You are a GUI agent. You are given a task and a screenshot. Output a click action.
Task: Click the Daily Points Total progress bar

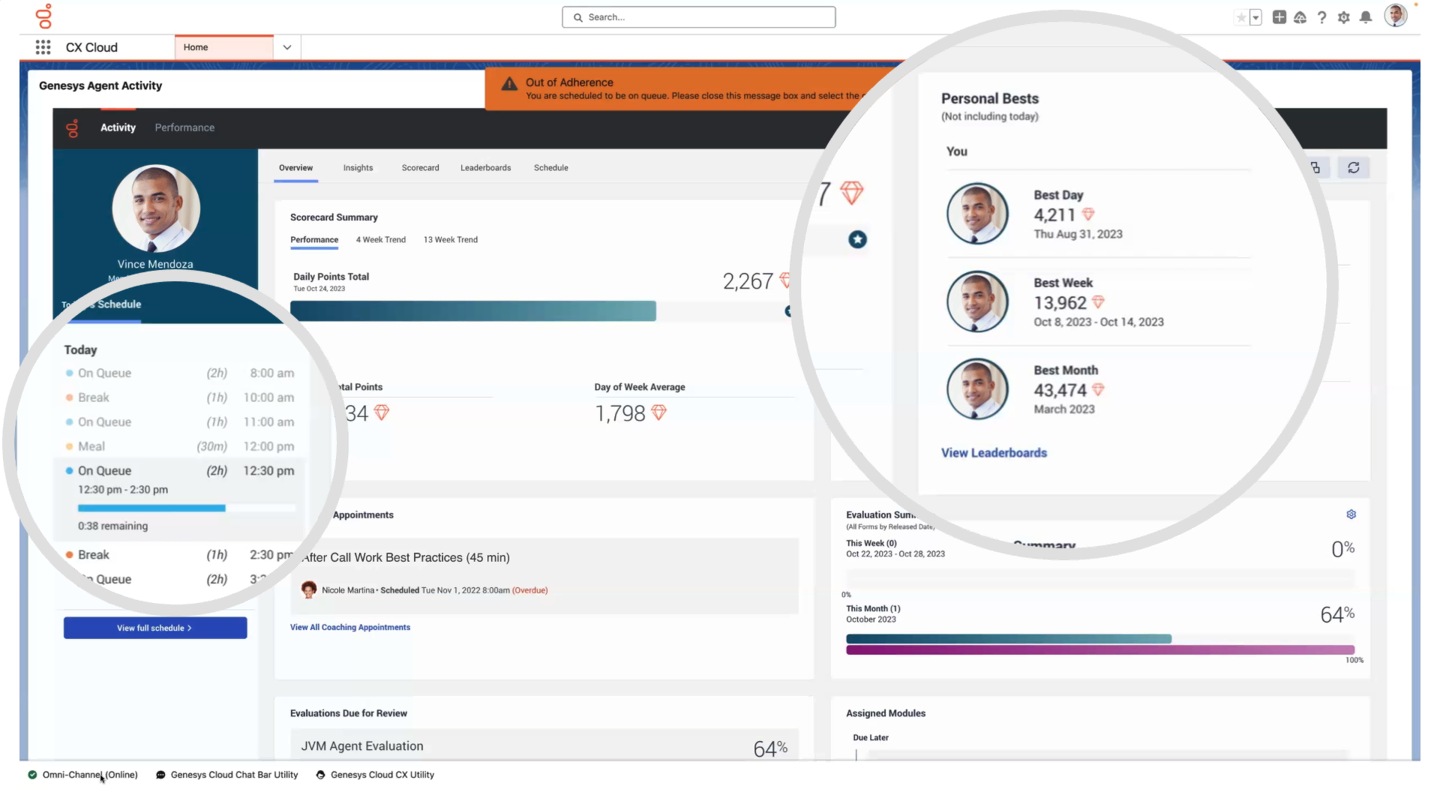coord(473,311)
